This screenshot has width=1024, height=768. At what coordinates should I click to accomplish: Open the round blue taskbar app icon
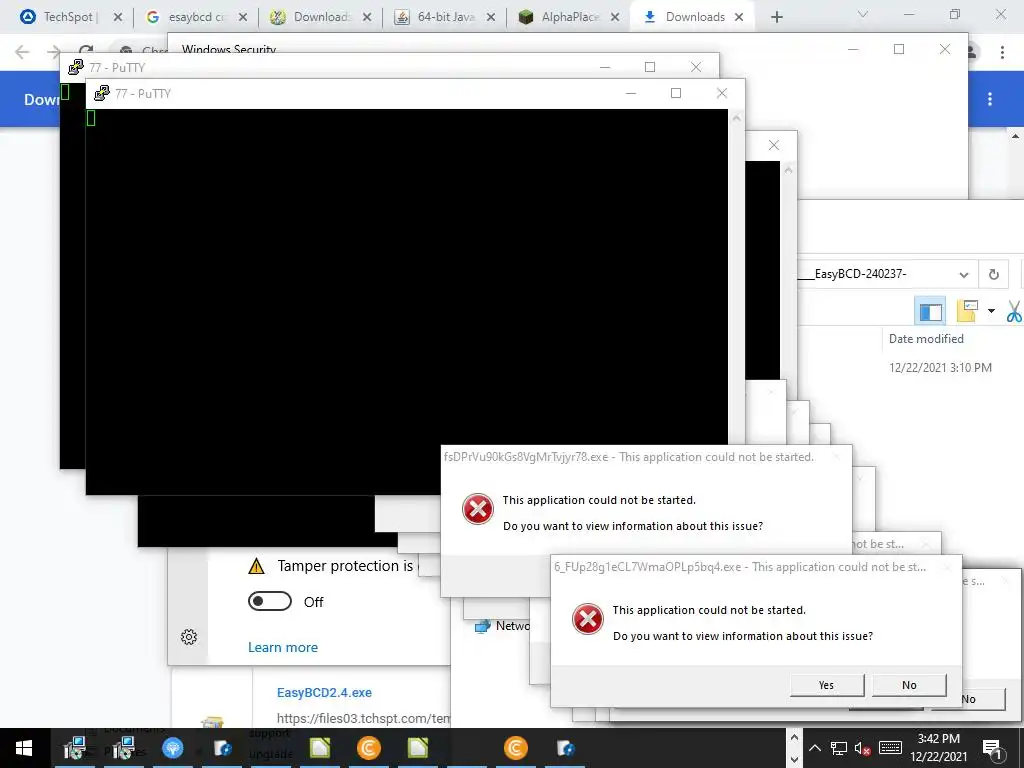173,748
